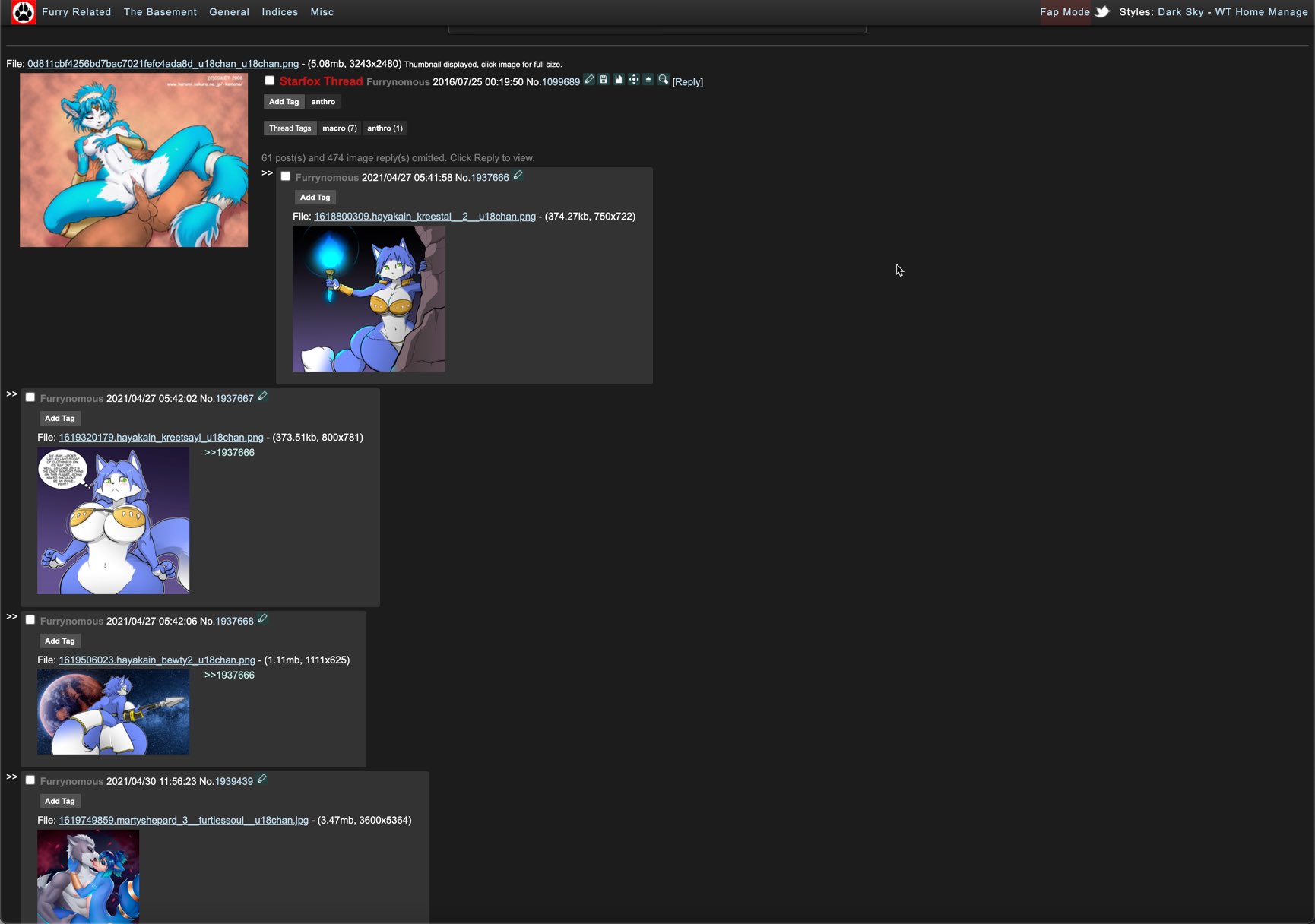This screenshot has width=1315, height=924.
Task: Click Add Tag on post 1937667
Action: [60, 419]
